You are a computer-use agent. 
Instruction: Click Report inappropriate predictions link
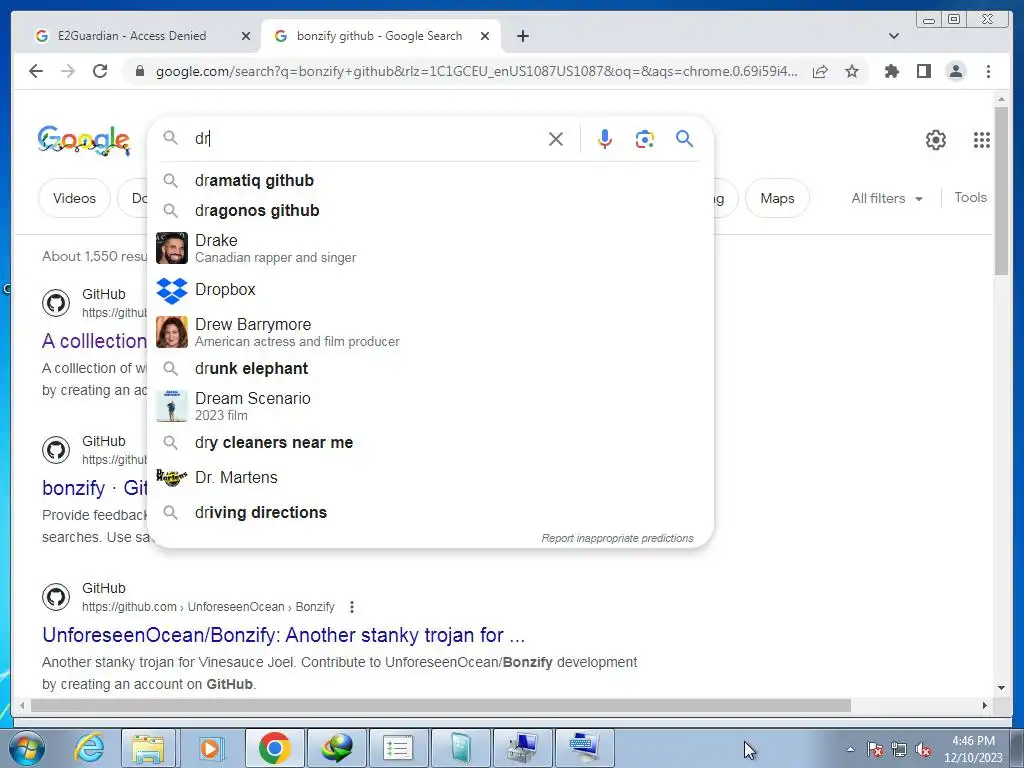617,538
